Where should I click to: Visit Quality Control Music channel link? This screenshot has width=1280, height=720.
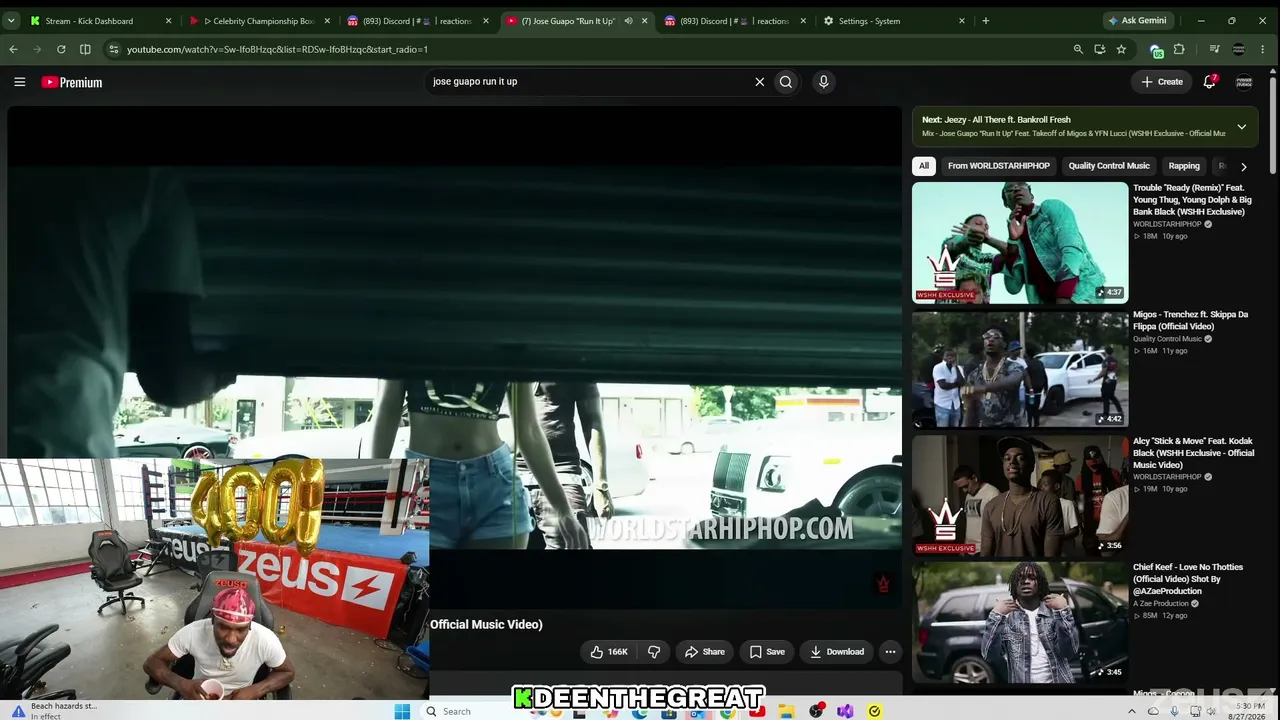tap(1166, 339)
